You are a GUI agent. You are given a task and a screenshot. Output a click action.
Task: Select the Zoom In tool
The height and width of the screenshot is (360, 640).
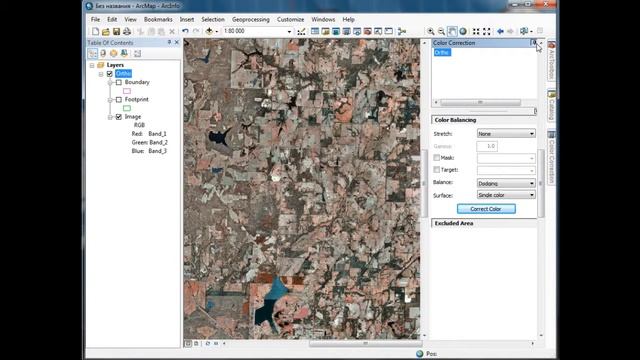point(431,31)
